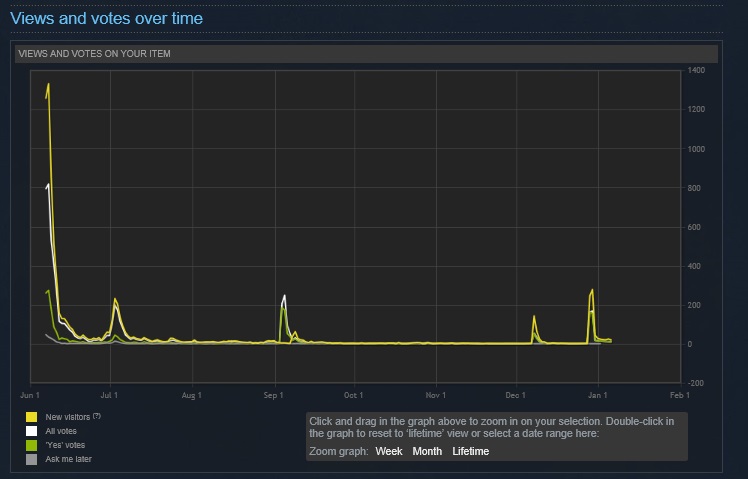
Task: Select the All votes legend label
Action: 62,430
